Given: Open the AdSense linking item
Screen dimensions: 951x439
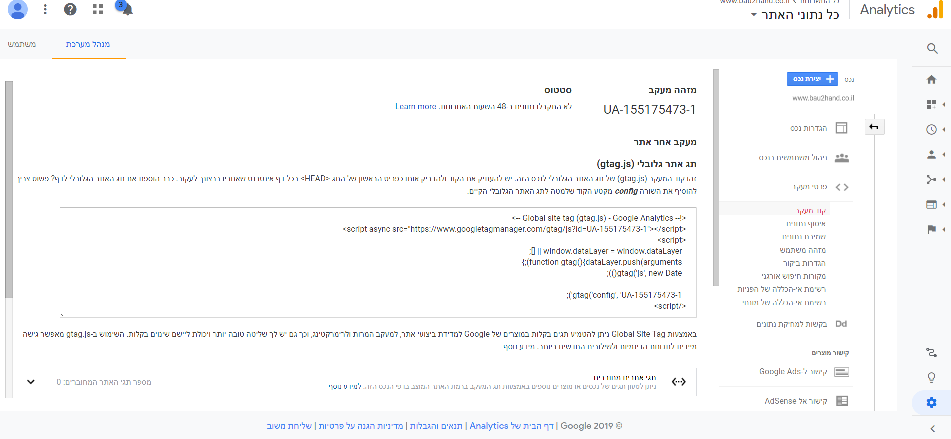Looking at the screenshot, I should (806, 401).
